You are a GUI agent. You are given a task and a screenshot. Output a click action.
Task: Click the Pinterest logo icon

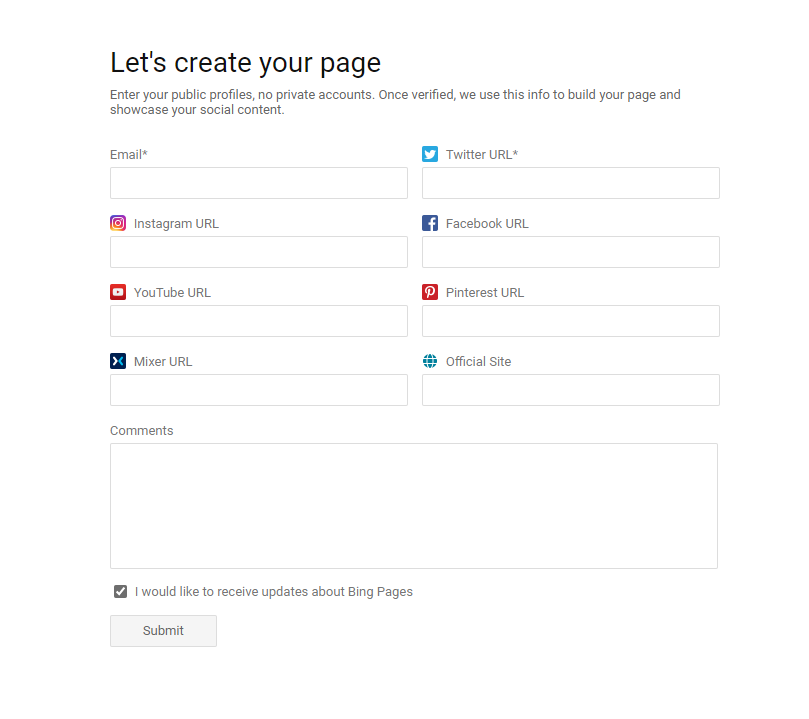tap(430, 292)
